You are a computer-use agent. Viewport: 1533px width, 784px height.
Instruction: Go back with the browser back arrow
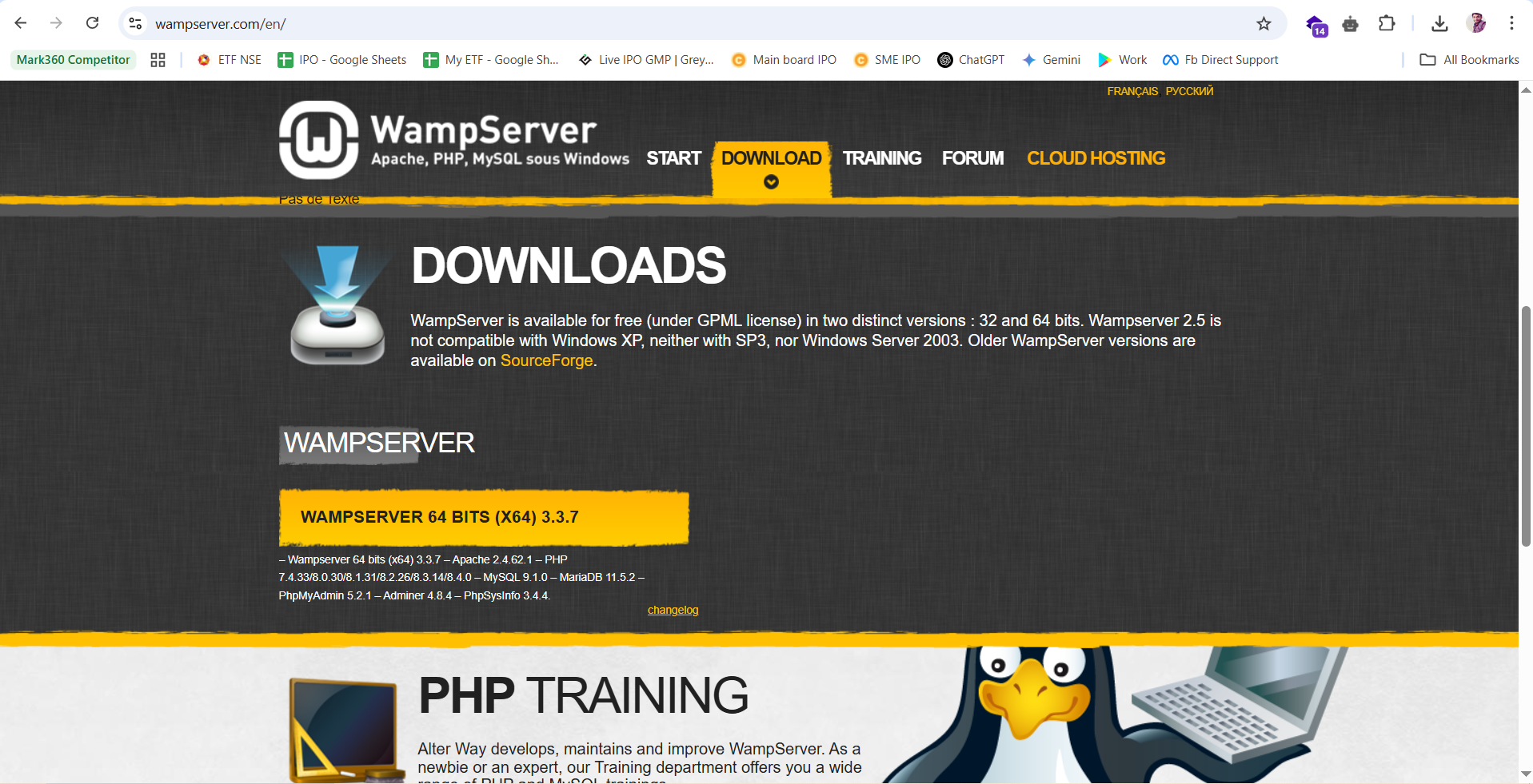[x=21, y=23]
